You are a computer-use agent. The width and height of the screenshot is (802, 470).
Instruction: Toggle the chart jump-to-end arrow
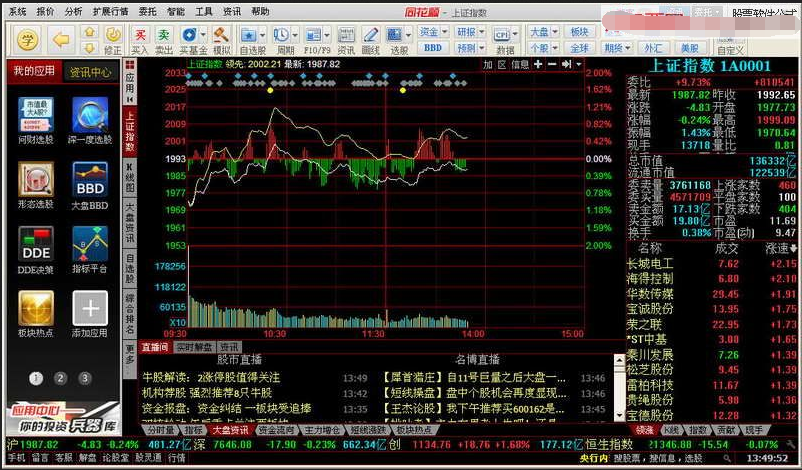coord(566,64)
